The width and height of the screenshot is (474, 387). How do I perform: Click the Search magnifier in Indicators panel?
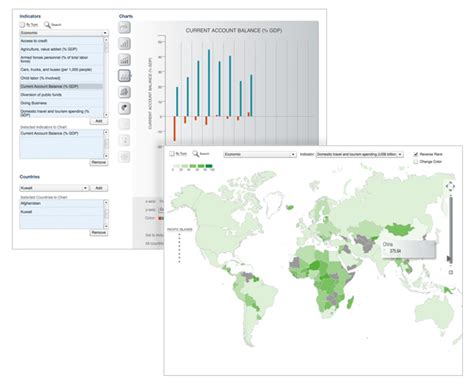pyautogui.click(x=47, y=25)
